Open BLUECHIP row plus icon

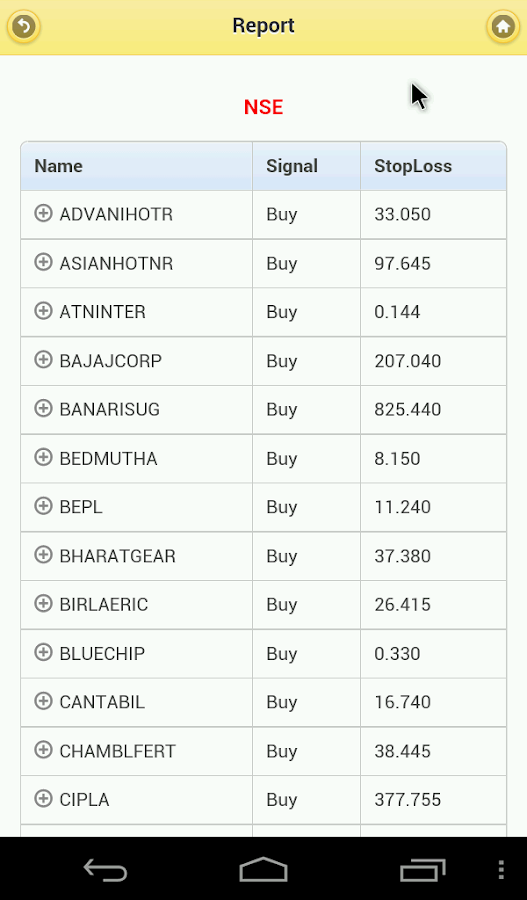pyautogui.click(x=43, y=653)
